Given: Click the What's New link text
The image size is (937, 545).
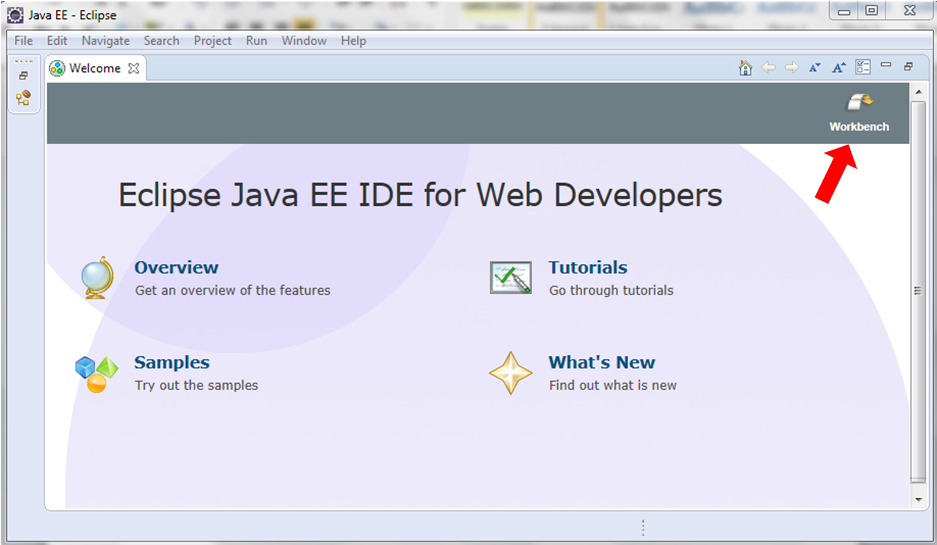Looking at the screenshot, I should tap(601, 362).
